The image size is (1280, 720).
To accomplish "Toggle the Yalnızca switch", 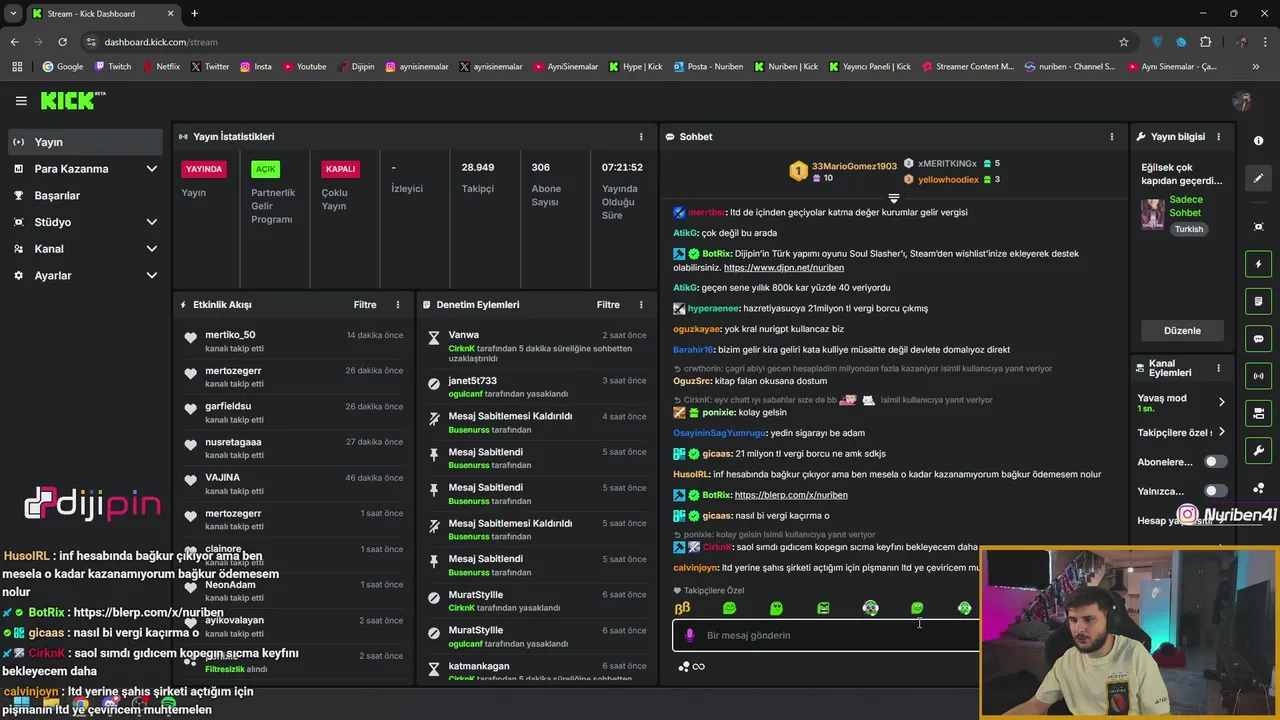I will [x=1215, y=491].
